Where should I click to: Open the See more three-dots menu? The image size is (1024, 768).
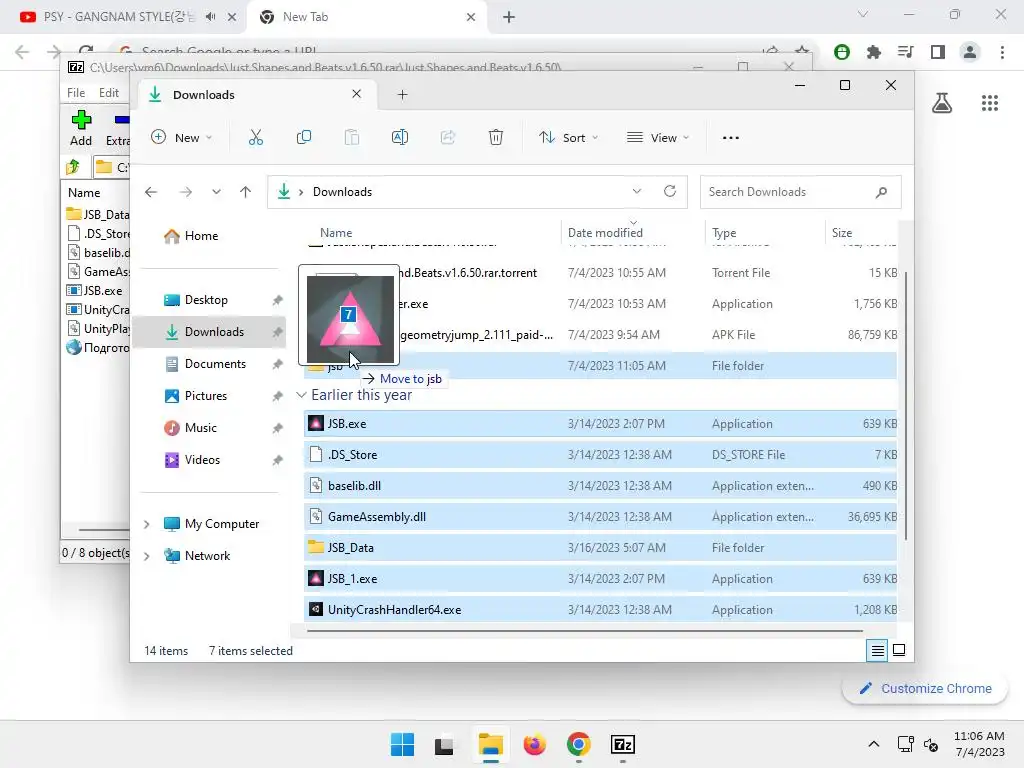[731, 138]
